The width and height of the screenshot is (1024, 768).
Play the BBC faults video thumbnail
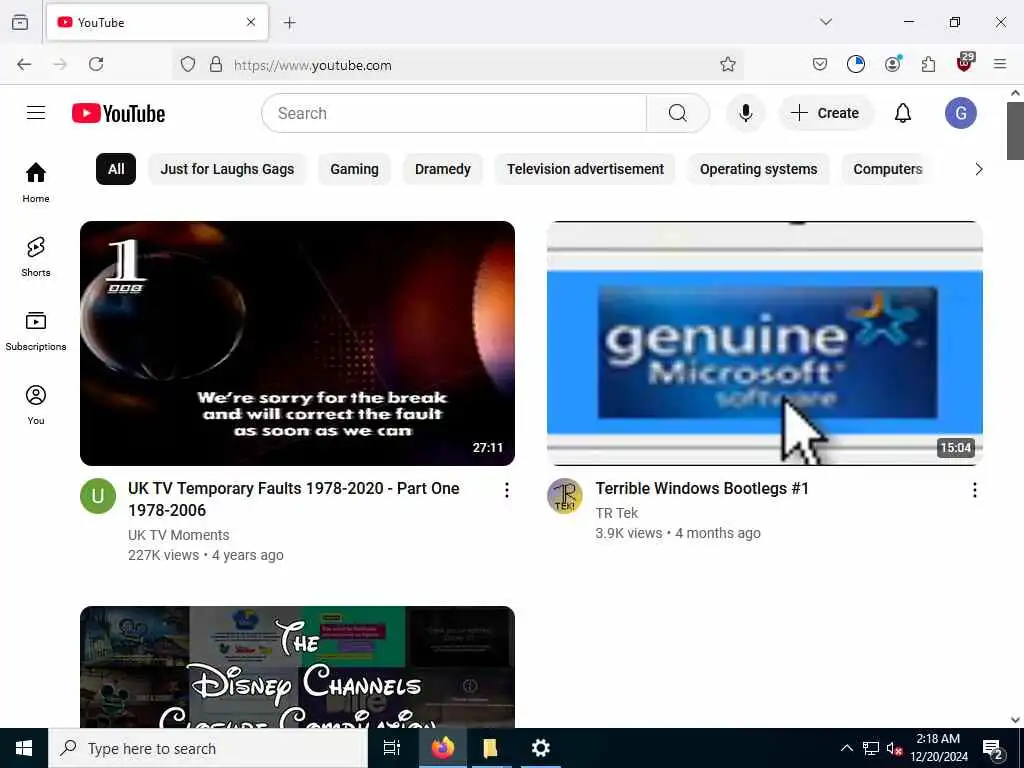297,344
